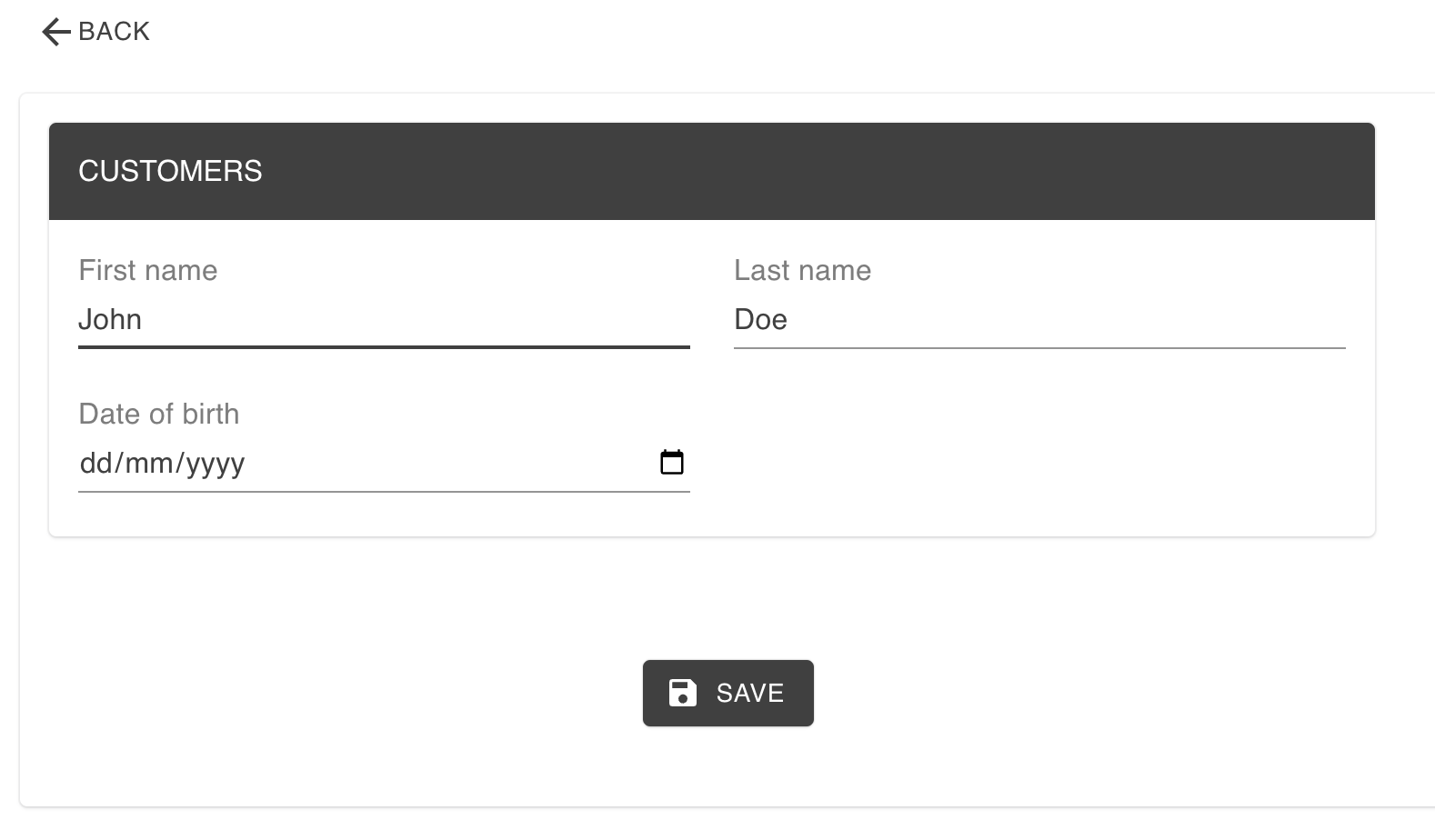Click the Date of birth input field
This screenshot has width=1435, height=840.
point(384,464)
